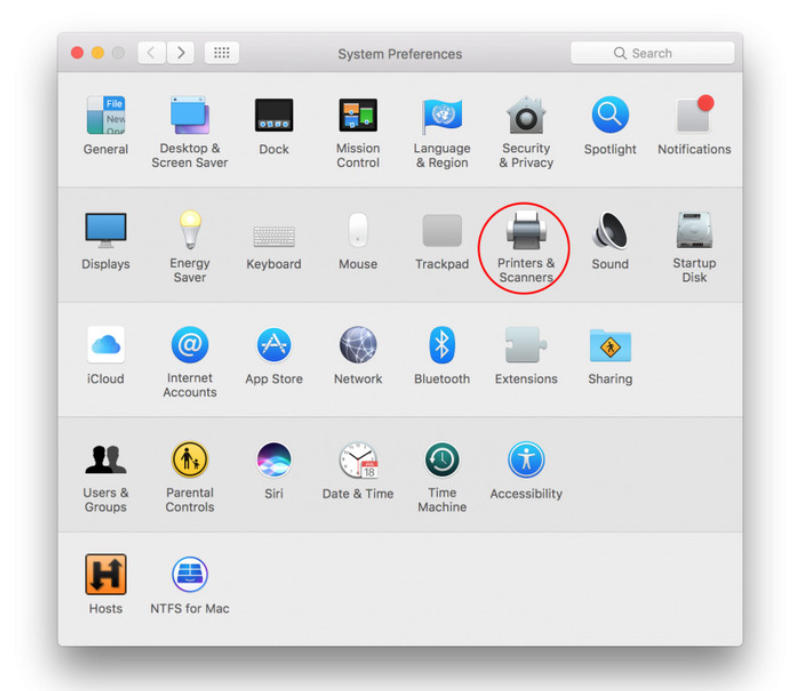This screenshot has width=800, height=691.
Task: Click inside the Search field
Action: pos(652,52)
